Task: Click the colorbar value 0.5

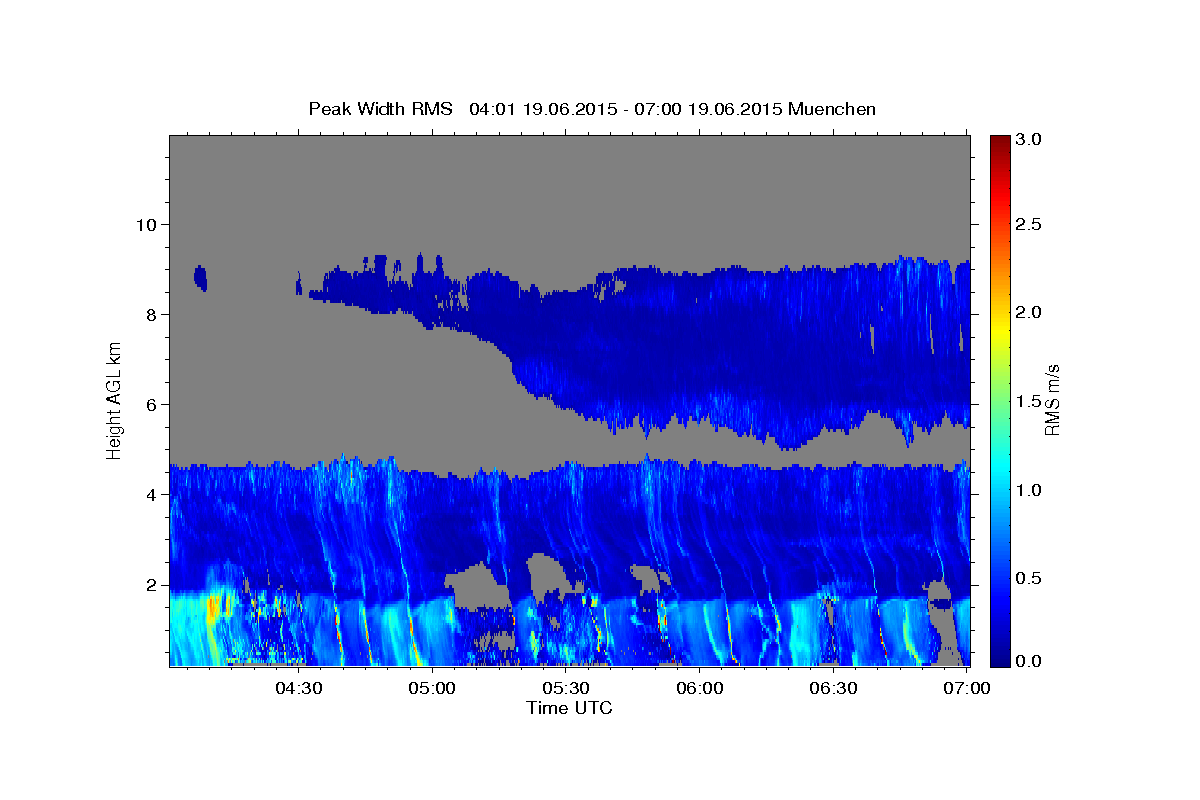Action: point(1030,578)
